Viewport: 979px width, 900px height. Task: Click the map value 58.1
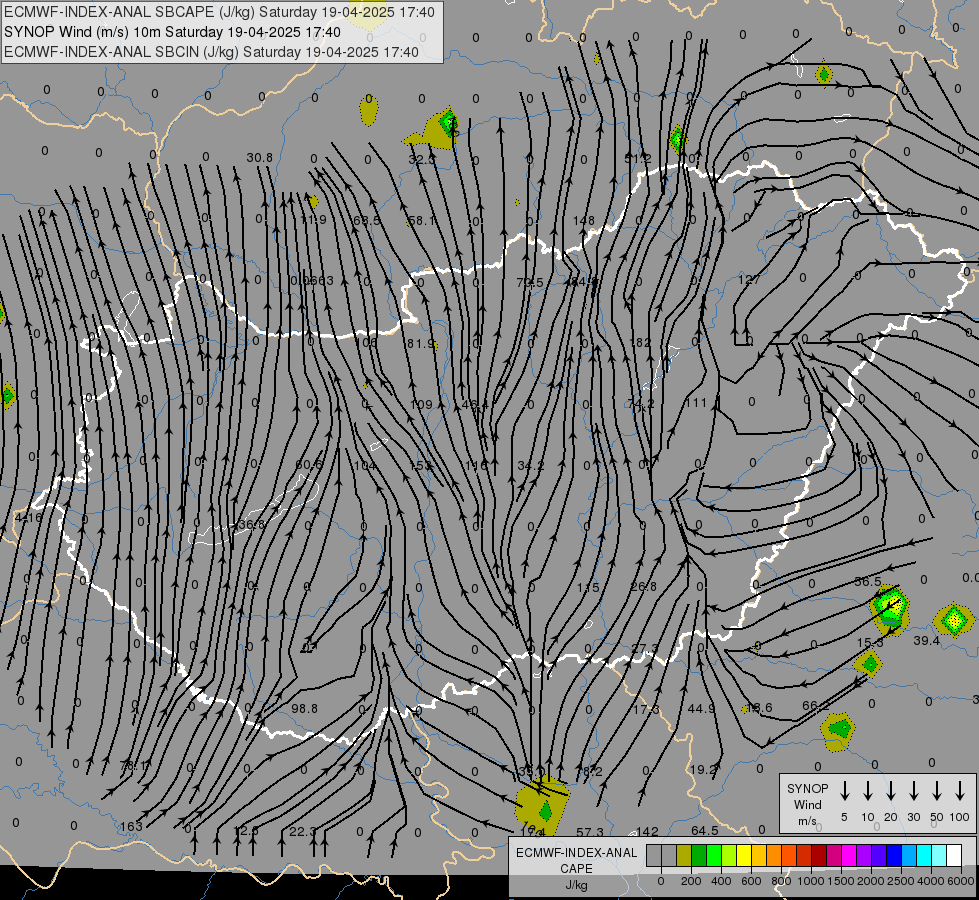click(423, 220)
